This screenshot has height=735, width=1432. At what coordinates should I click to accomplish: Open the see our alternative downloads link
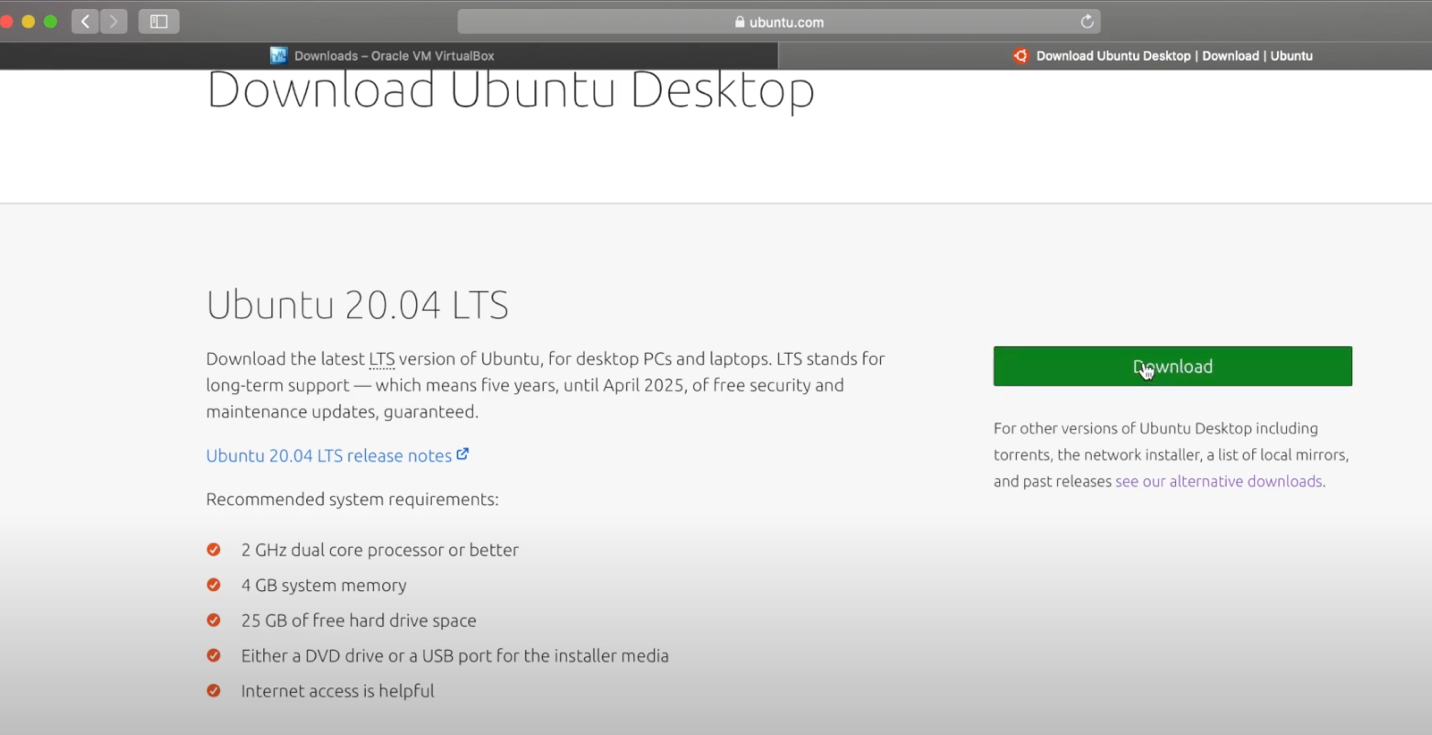tap(1218, 481)
